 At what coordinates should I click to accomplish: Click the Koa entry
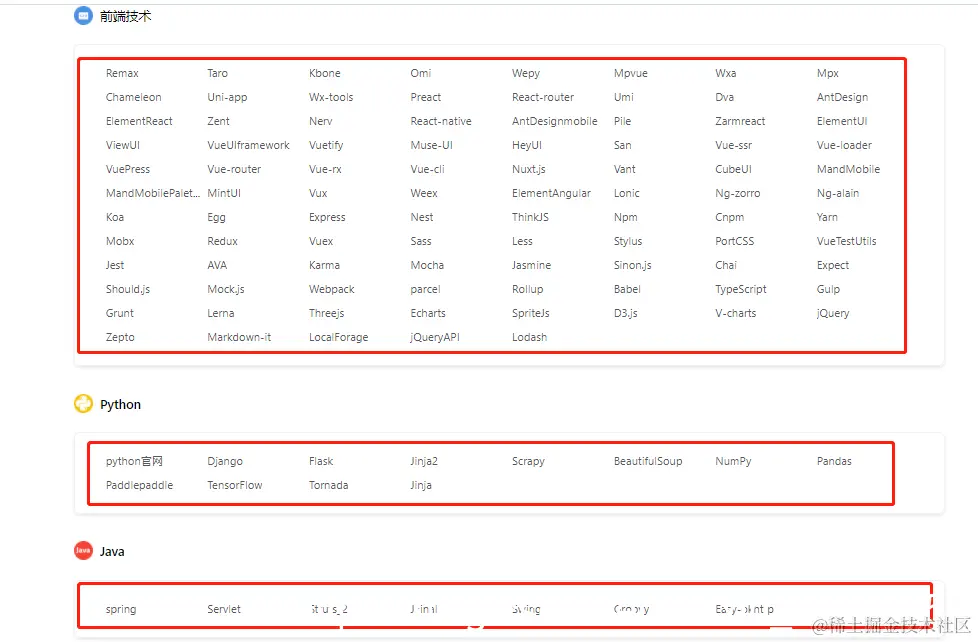click(115, 217)
